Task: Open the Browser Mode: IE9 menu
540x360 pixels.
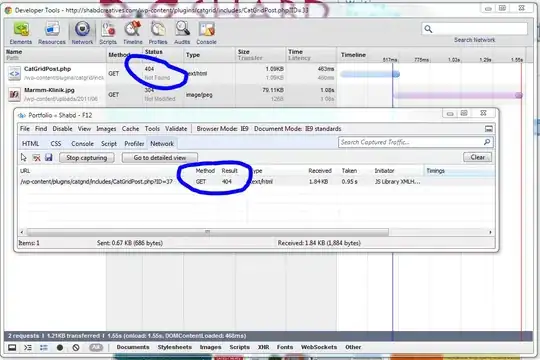Action: click(222, 128)
